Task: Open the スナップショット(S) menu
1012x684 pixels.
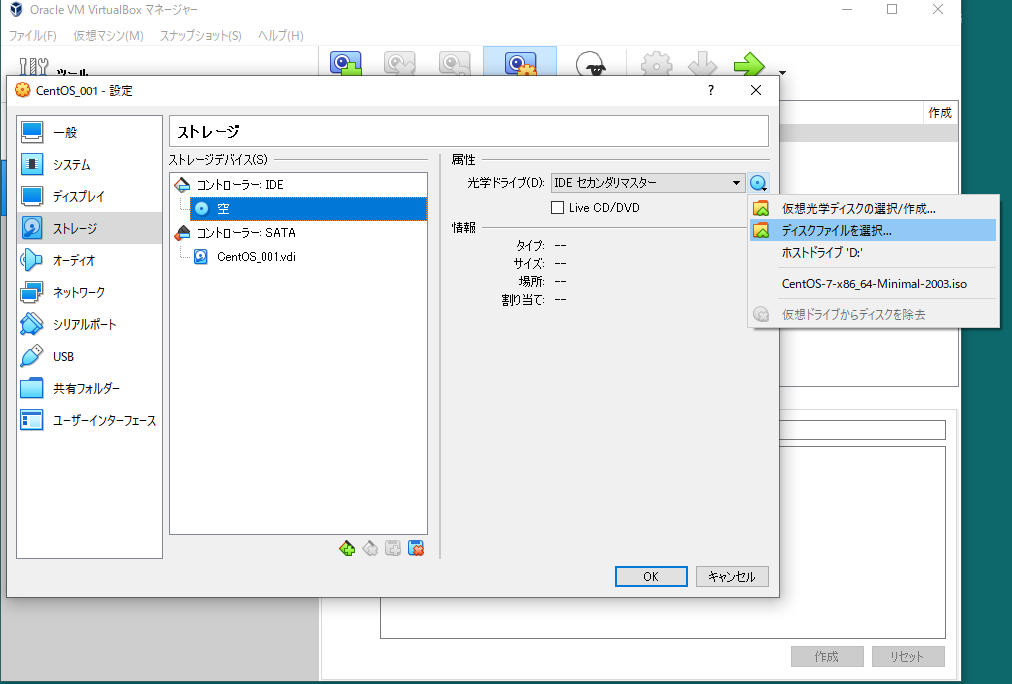Action: 201,35
